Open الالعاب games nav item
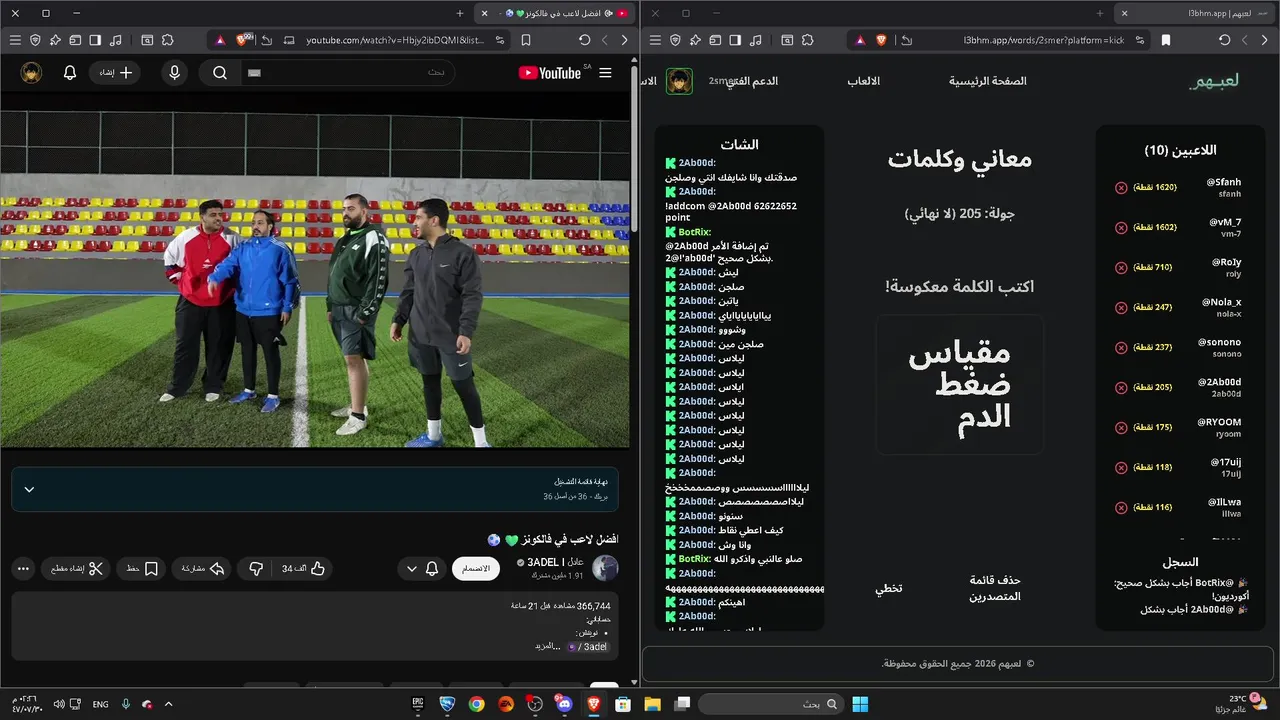This screenshot has height=720, width=1280. click(x=864, y=81)
